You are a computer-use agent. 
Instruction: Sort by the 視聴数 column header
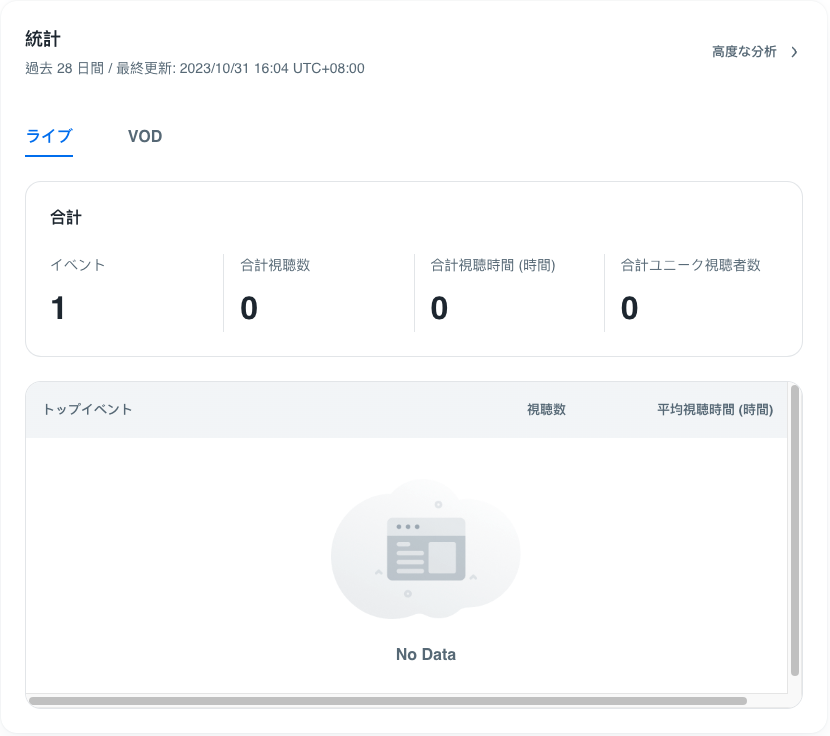pos(546,410)
